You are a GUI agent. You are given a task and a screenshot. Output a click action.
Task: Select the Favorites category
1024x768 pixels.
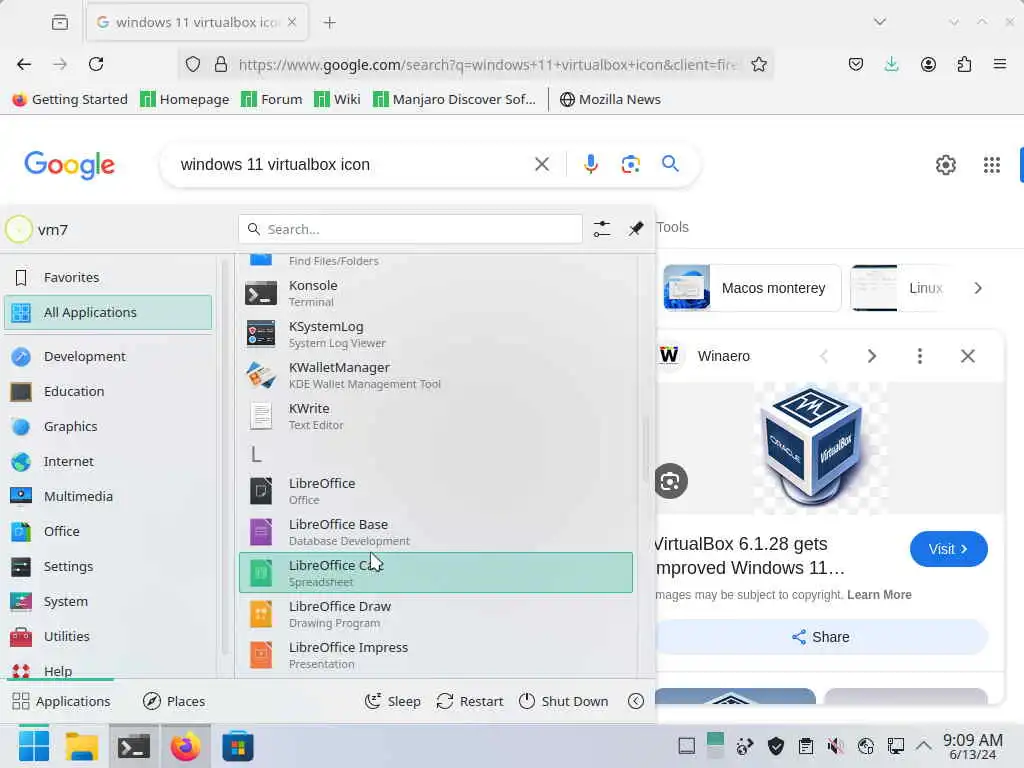108,278
